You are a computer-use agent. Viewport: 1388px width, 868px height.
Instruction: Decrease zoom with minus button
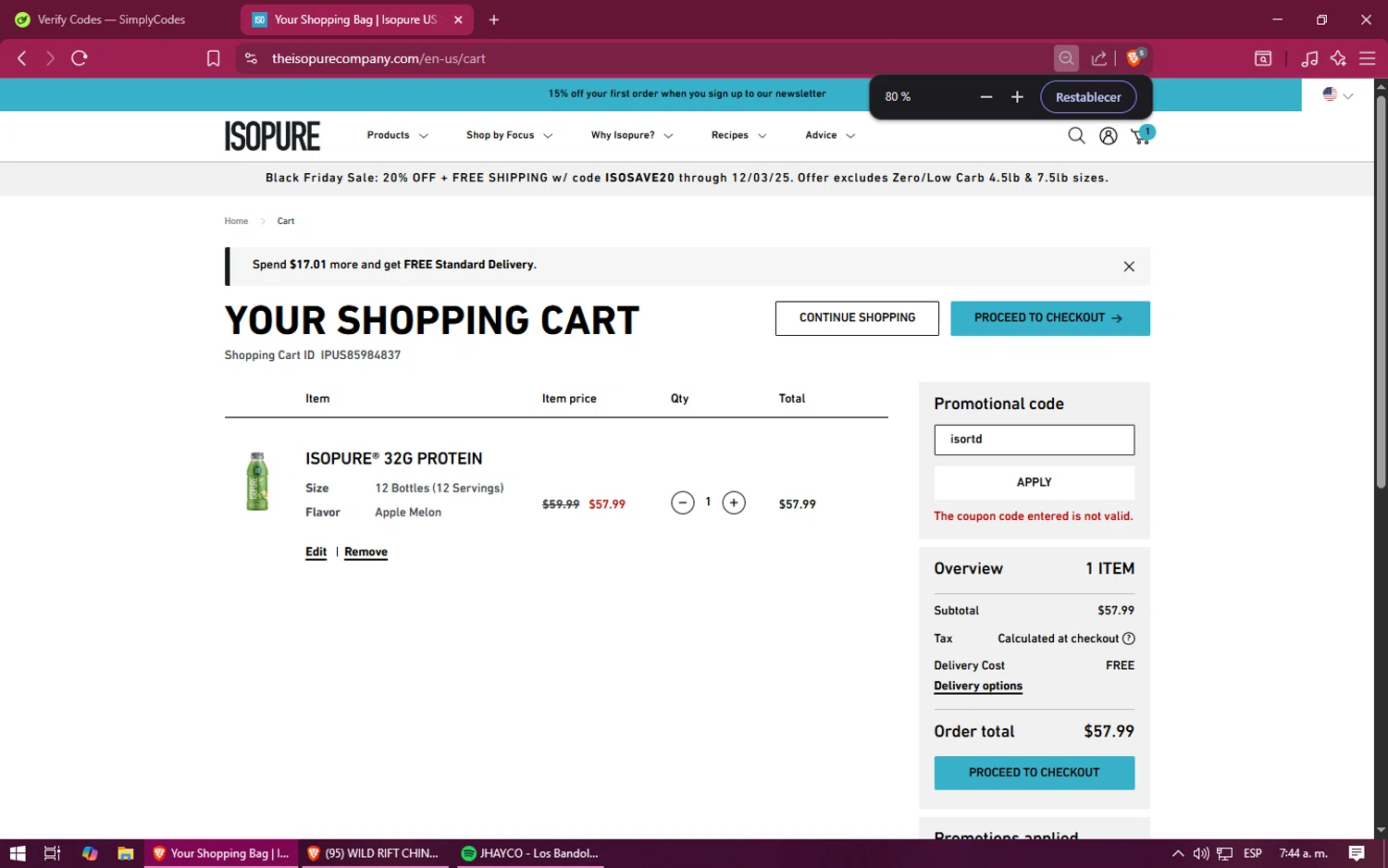[986, 97]
